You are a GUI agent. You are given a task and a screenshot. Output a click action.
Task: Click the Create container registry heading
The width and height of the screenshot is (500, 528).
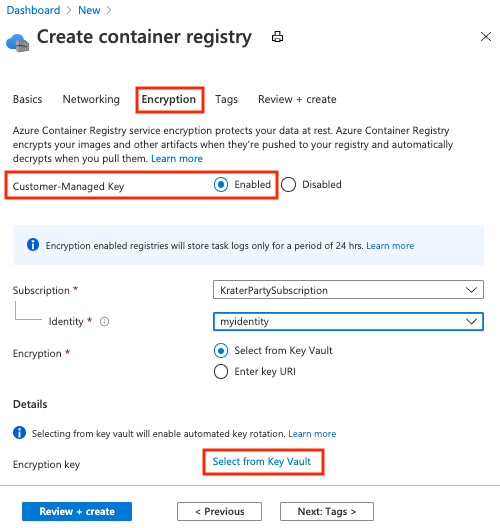point(144,37)
